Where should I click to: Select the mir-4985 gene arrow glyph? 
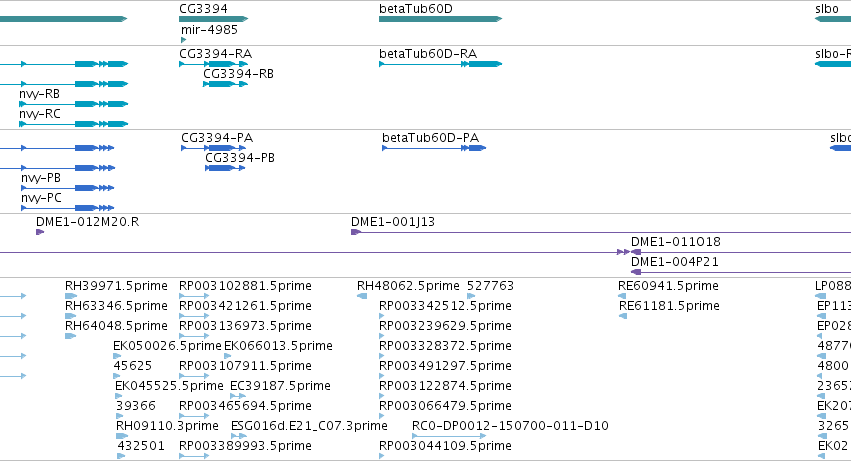pos(183,40)
